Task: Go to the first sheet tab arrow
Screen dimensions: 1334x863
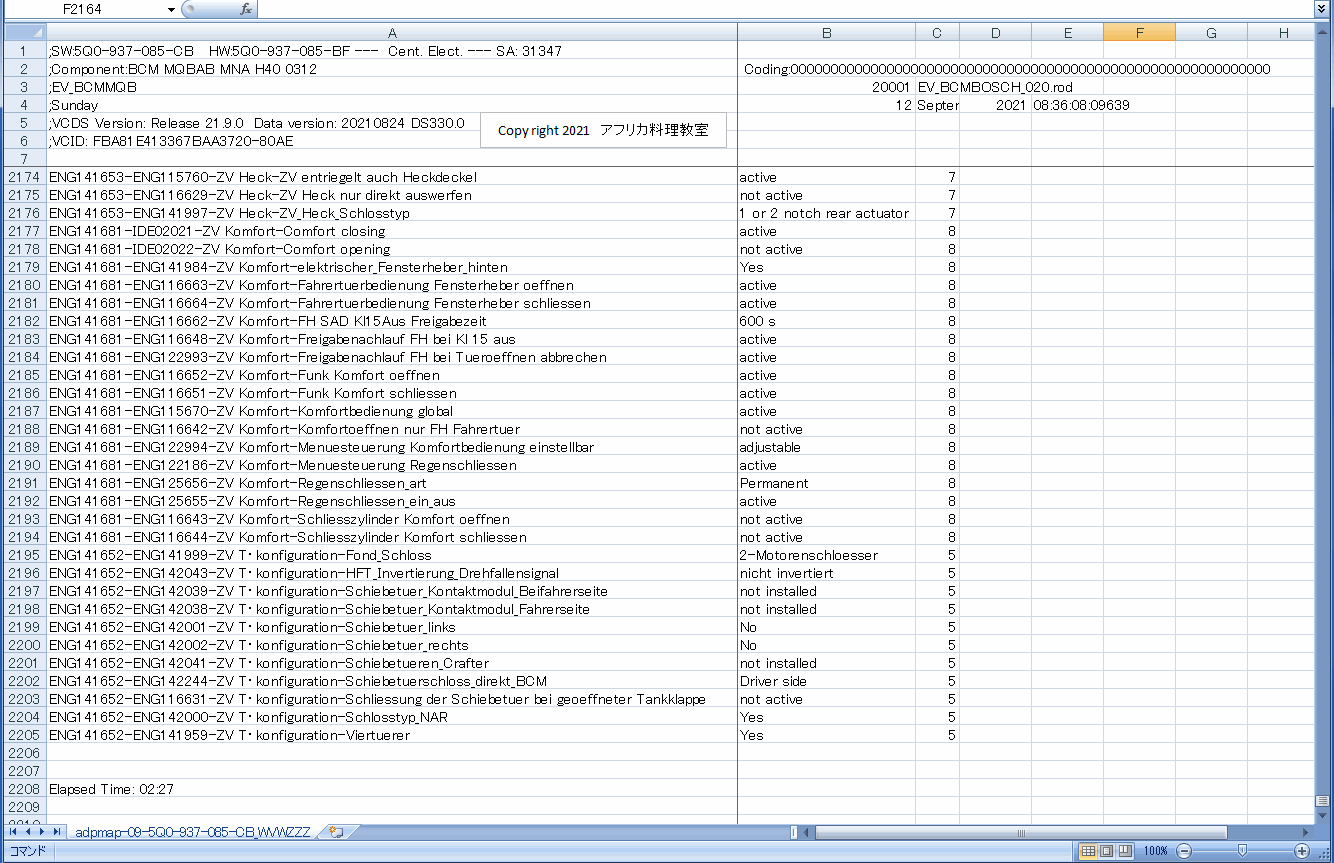Action: tap(13, 832)
